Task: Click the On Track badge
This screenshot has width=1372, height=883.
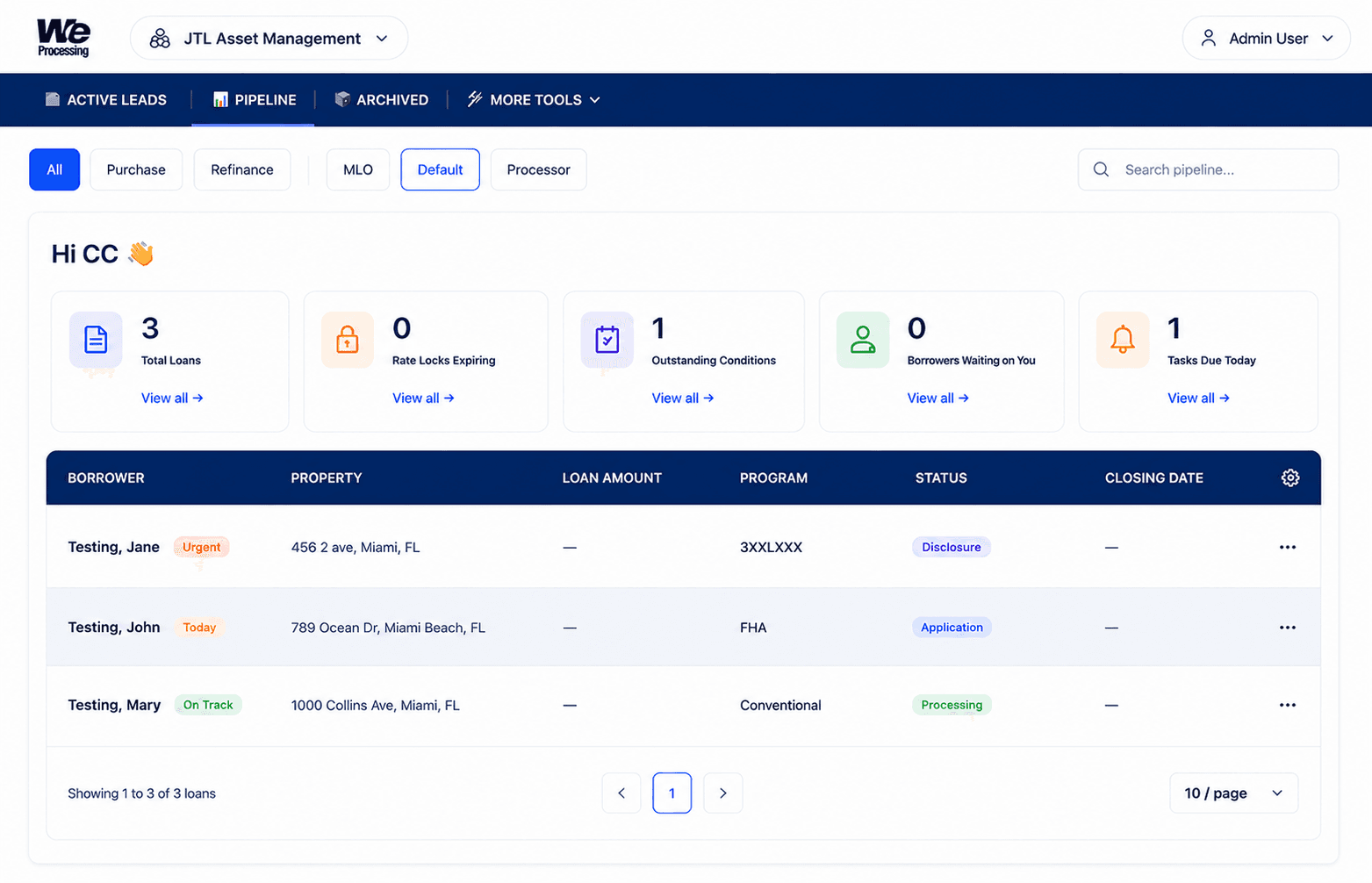Action: click(x=208, y=705)
